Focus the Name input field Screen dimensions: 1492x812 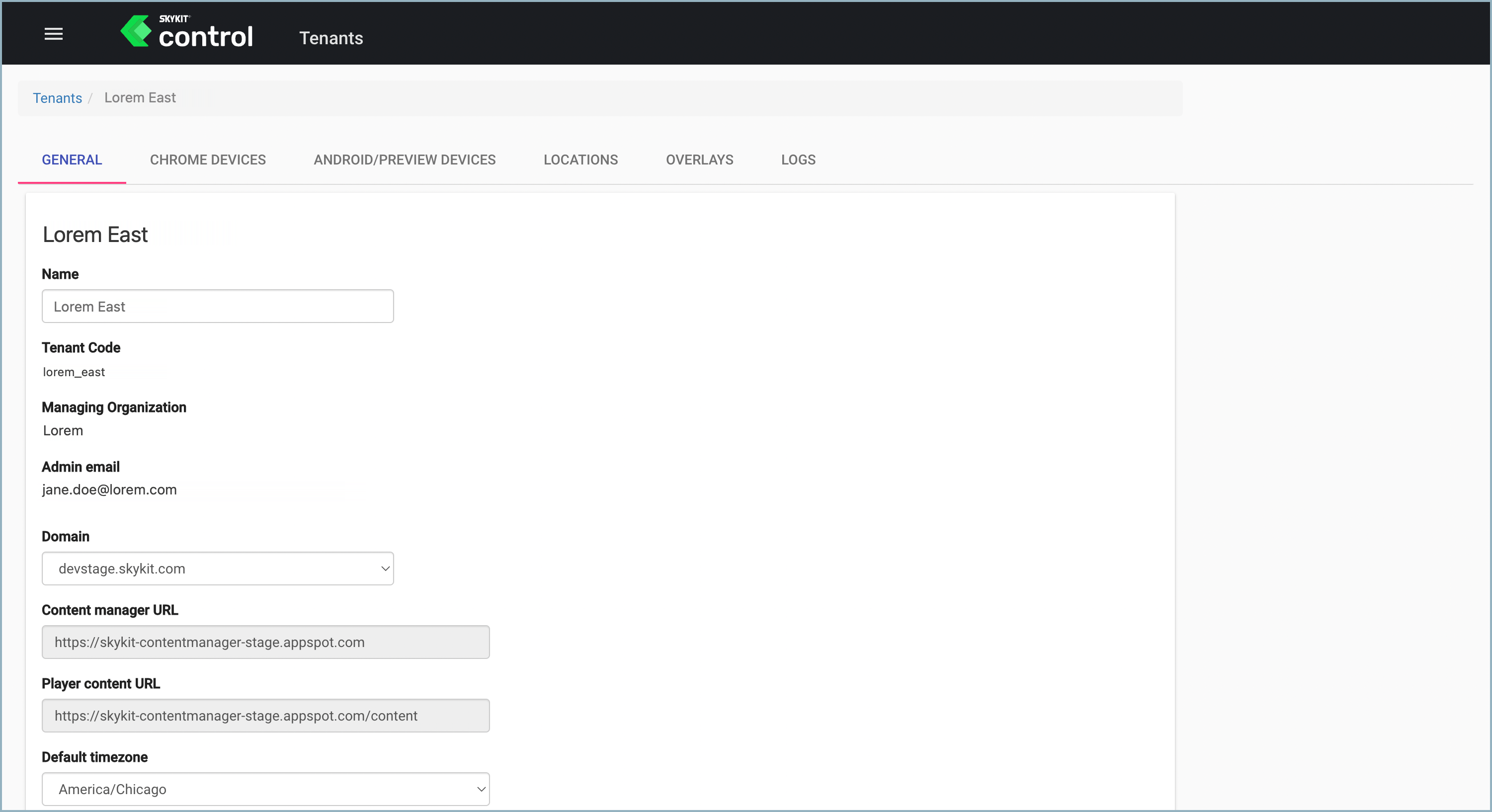click(218, 307)
